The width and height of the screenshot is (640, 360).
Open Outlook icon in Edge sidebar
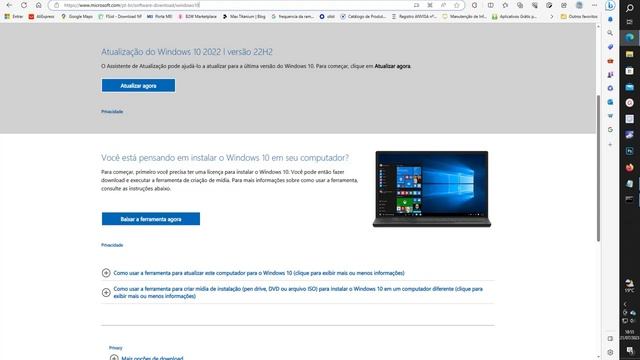pyautogui.click(x=610, y=102)
